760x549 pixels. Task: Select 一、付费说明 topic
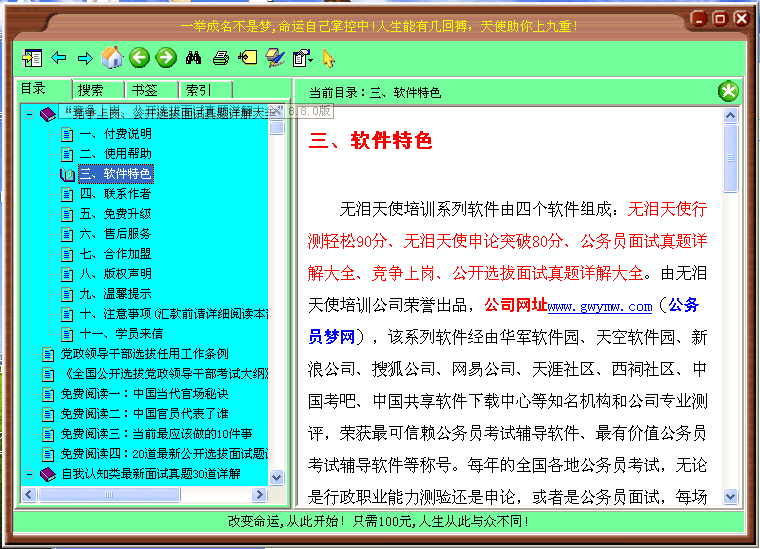[115, 134]
